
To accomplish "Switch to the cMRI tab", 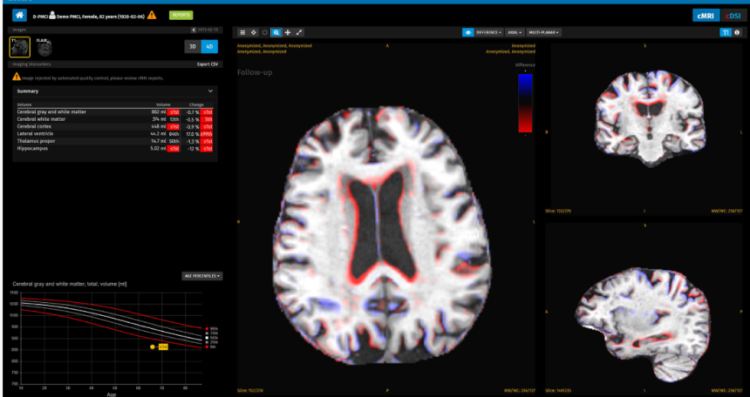I will pyautogui.click(x=706, y=15).
